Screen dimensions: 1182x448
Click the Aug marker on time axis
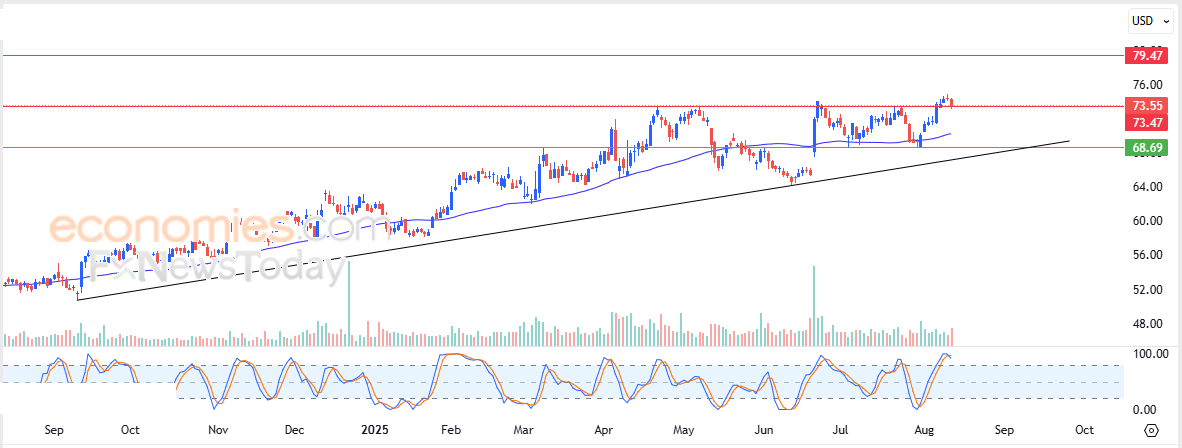pyautogui.click(x=923, y=430)
